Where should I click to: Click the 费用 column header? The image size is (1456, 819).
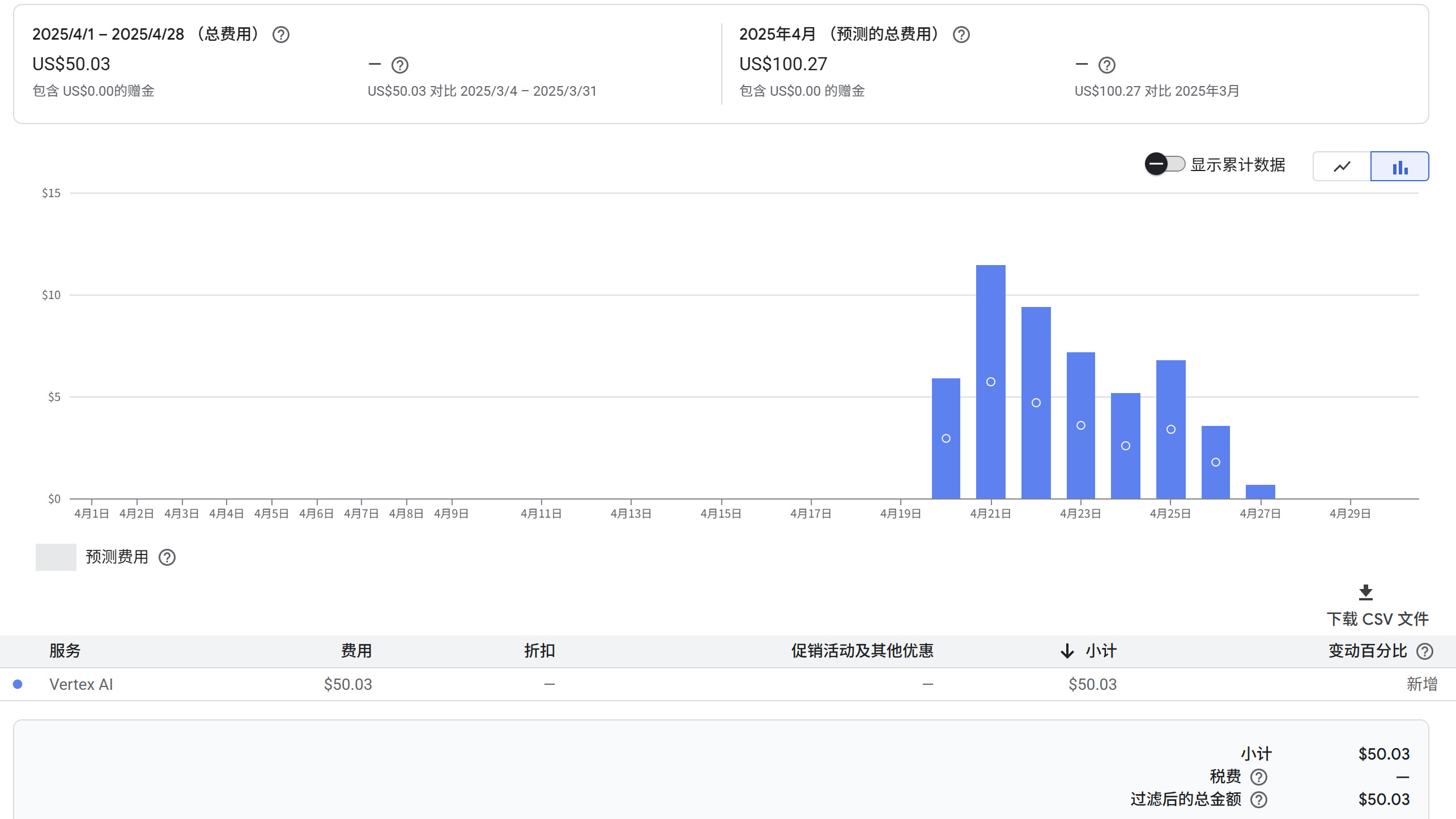coord(356,651)
